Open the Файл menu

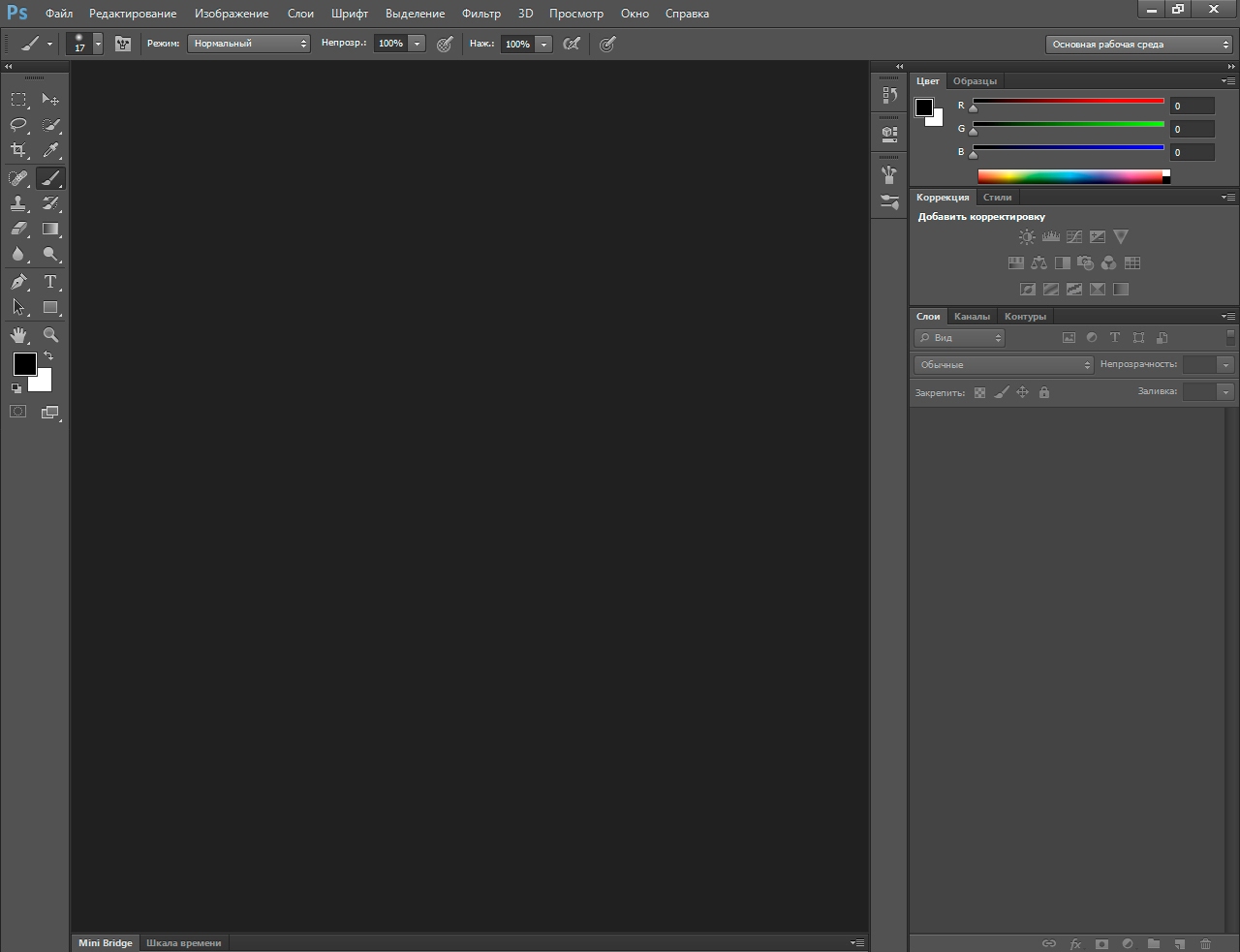pyautogui.click(x=59, y=14)
